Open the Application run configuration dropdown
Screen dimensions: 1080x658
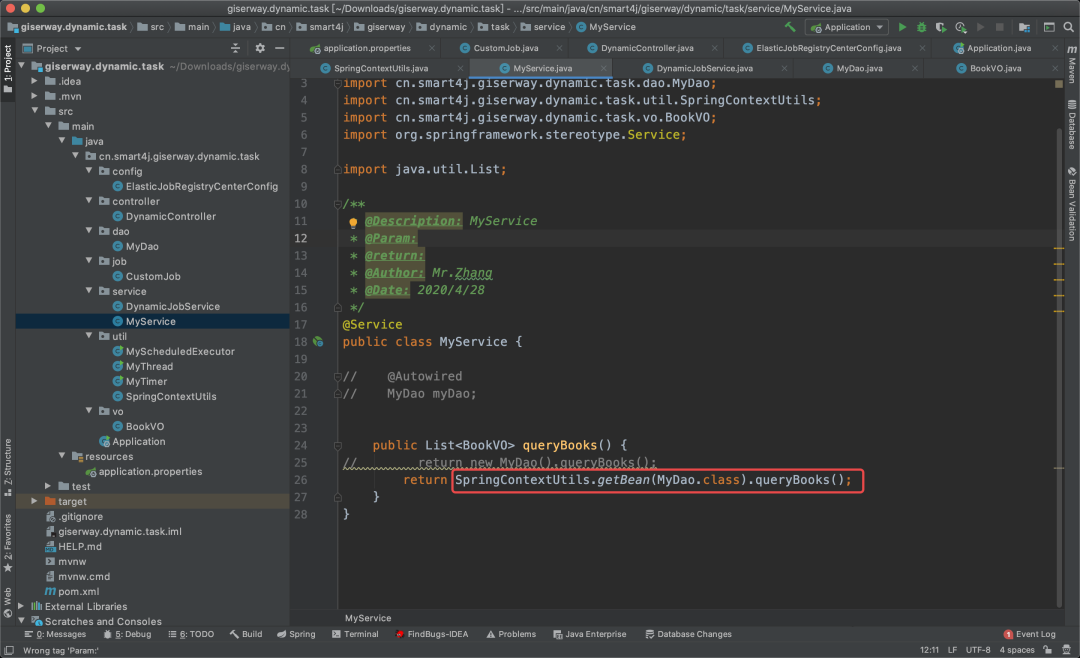coord(846,27)
